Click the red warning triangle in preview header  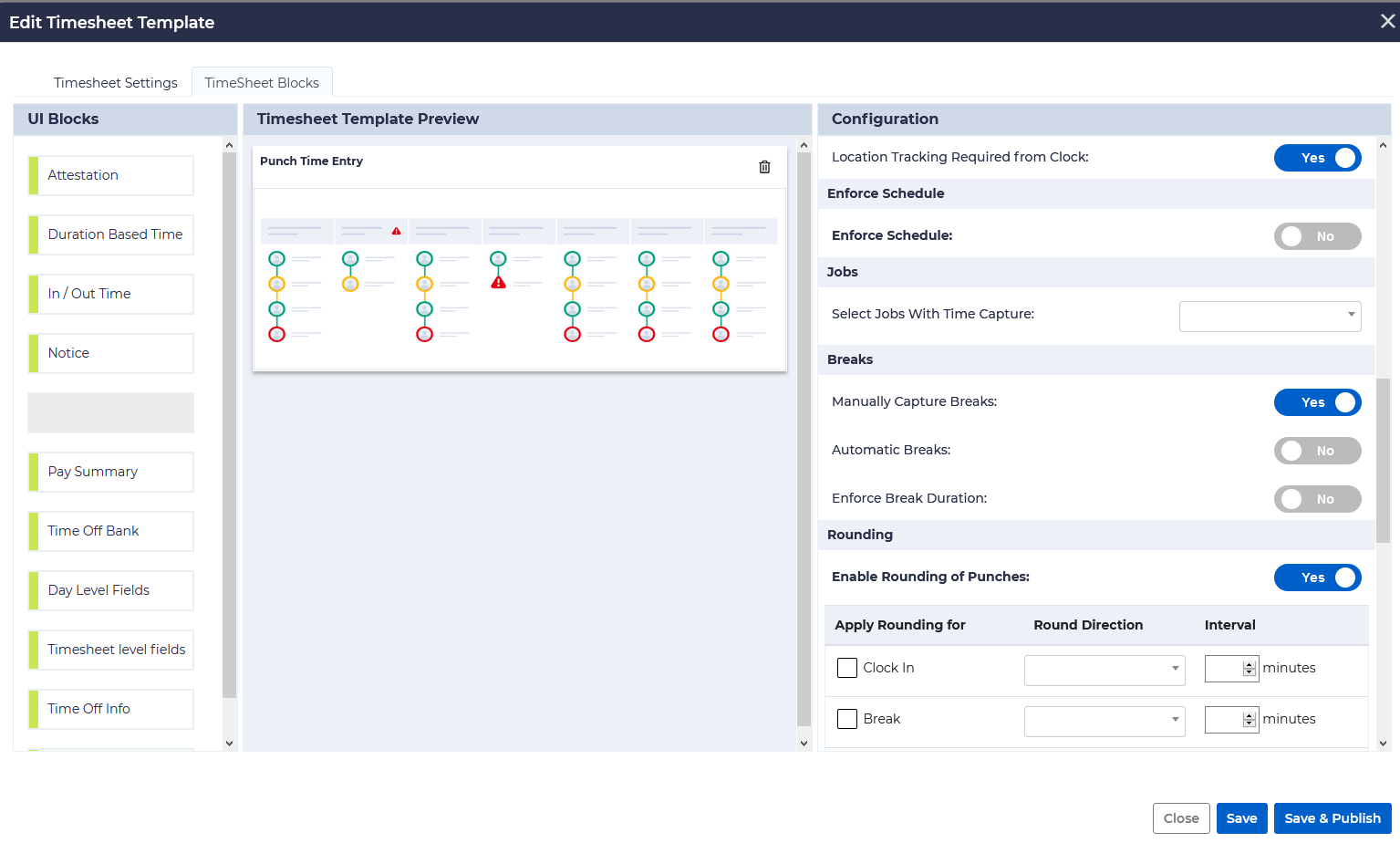click(396, 232)
